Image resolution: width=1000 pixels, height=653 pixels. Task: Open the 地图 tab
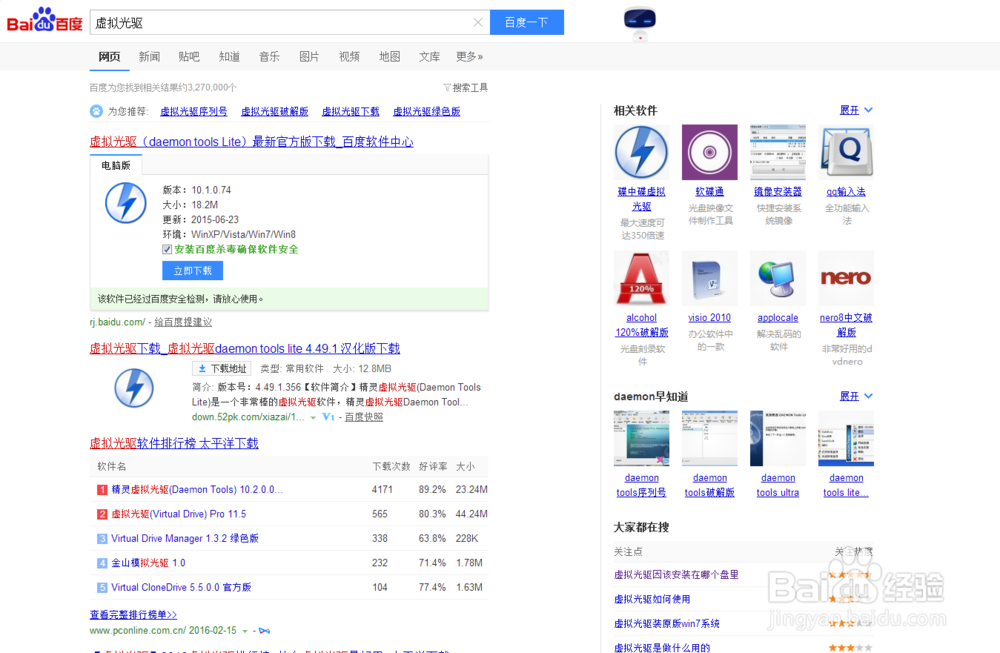tap(389, 57)
